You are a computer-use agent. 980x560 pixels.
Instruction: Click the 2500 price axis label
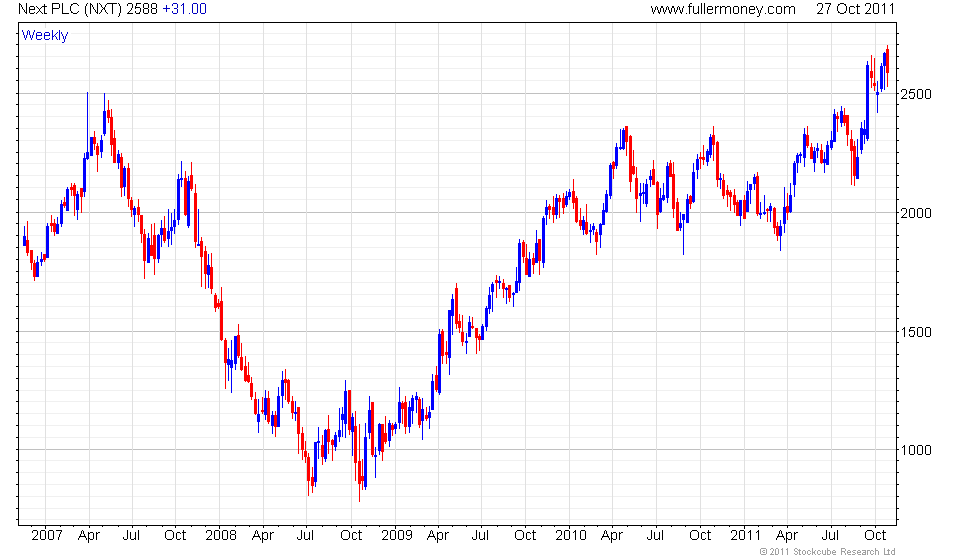916,94
